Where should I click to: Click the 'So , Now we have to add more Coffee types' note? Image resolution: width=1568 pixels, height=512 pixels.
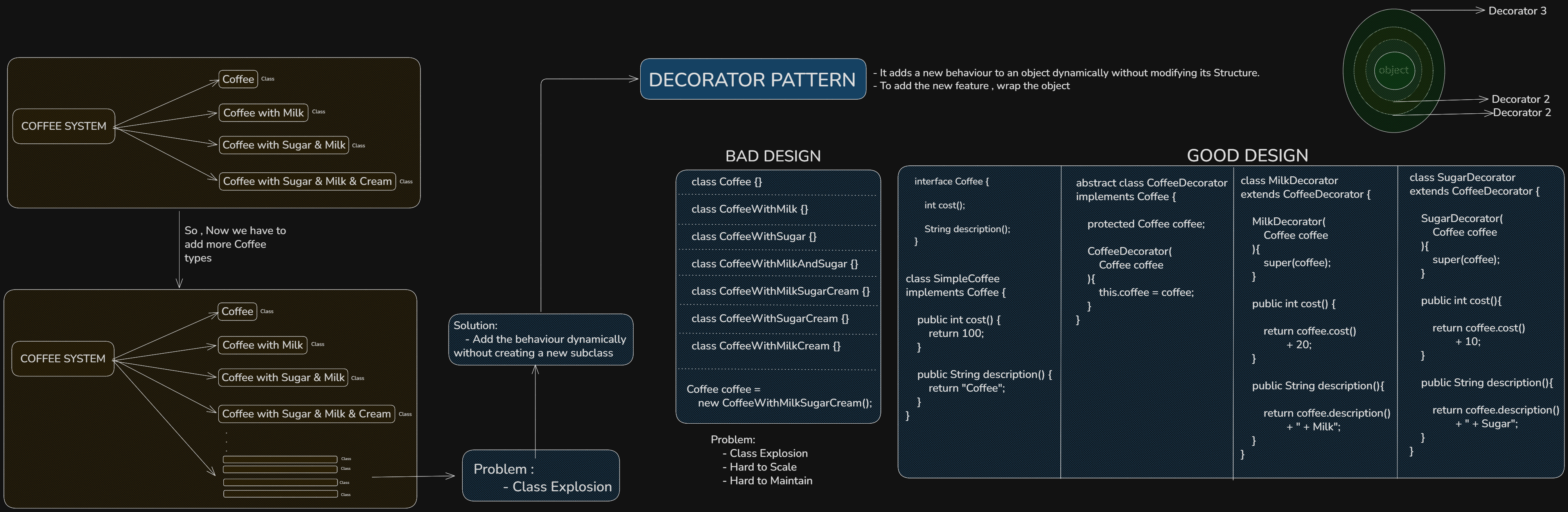click(235, 244)
